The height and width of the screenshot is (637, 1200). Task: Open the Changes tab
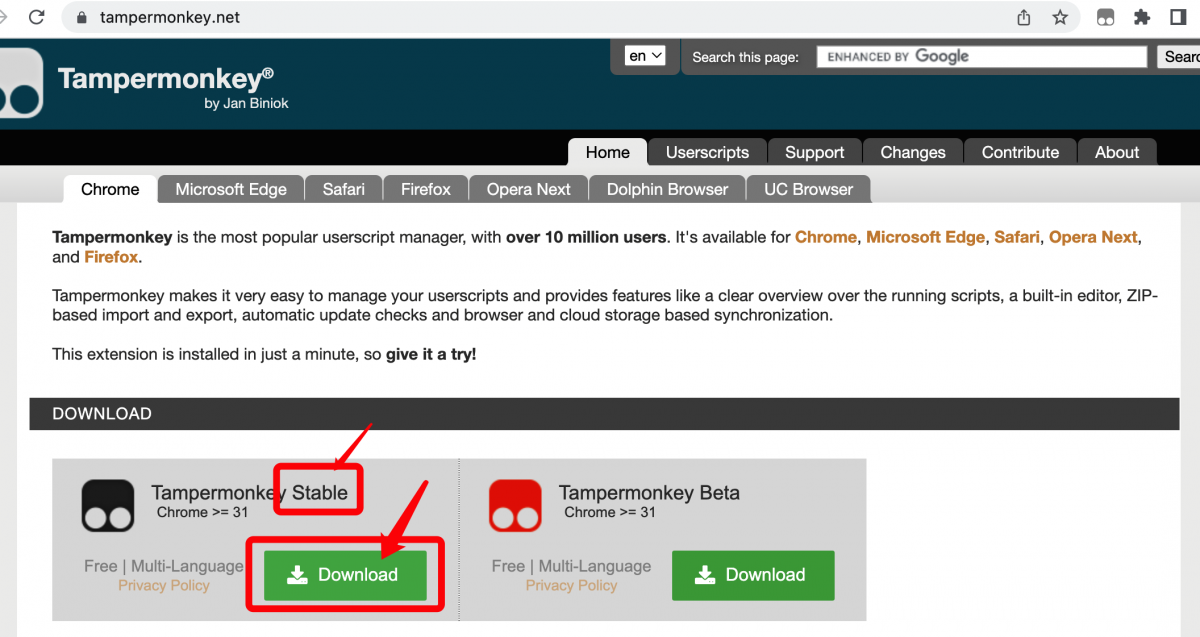(x=912, y=152)
